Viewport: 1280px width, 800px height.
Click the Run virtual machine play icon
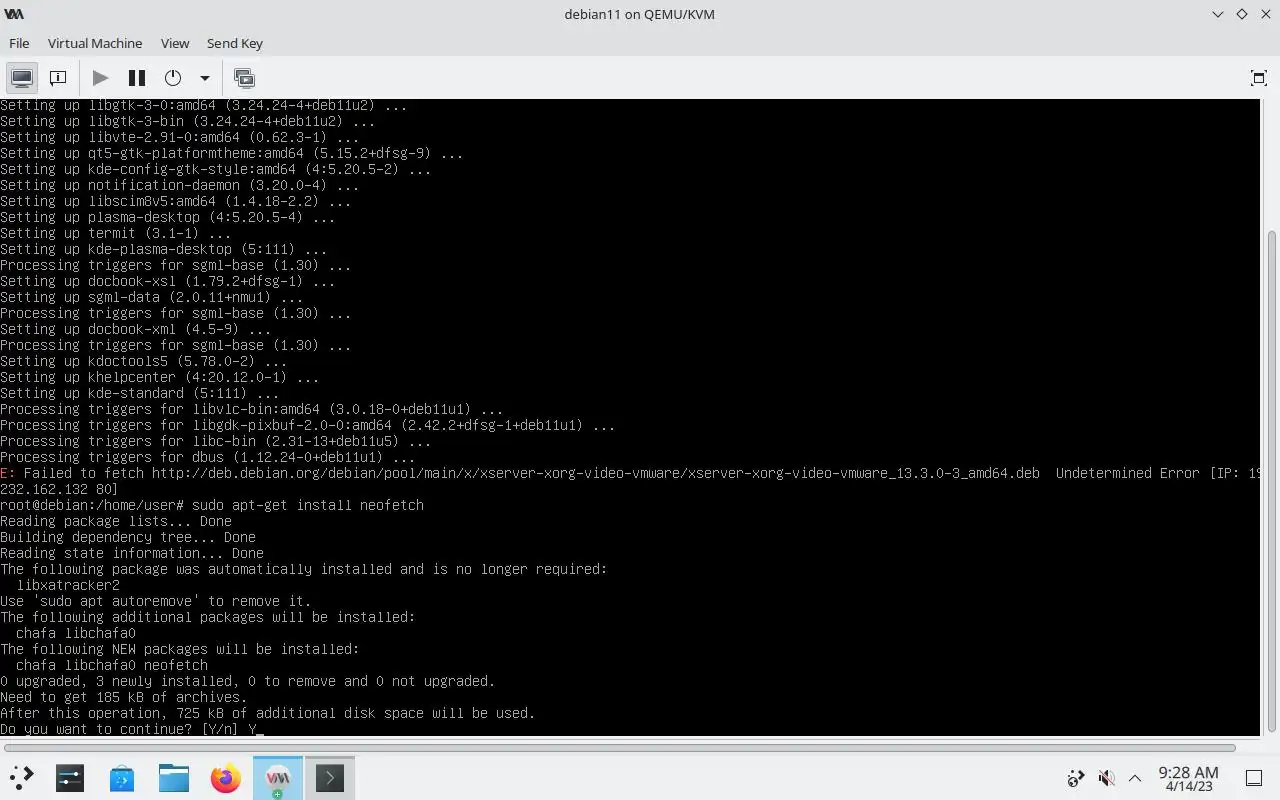point(100,78)
